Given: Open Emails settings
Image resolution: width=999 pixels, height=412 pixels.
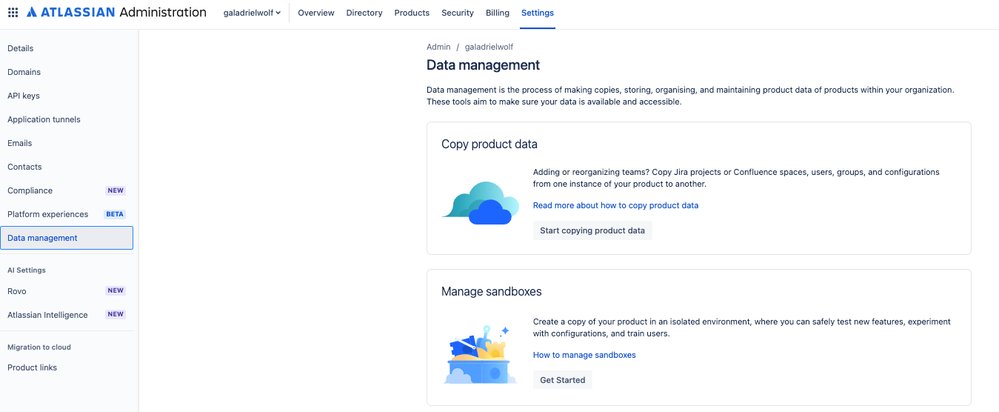Looking at the screenshot, I should (67, 143).
